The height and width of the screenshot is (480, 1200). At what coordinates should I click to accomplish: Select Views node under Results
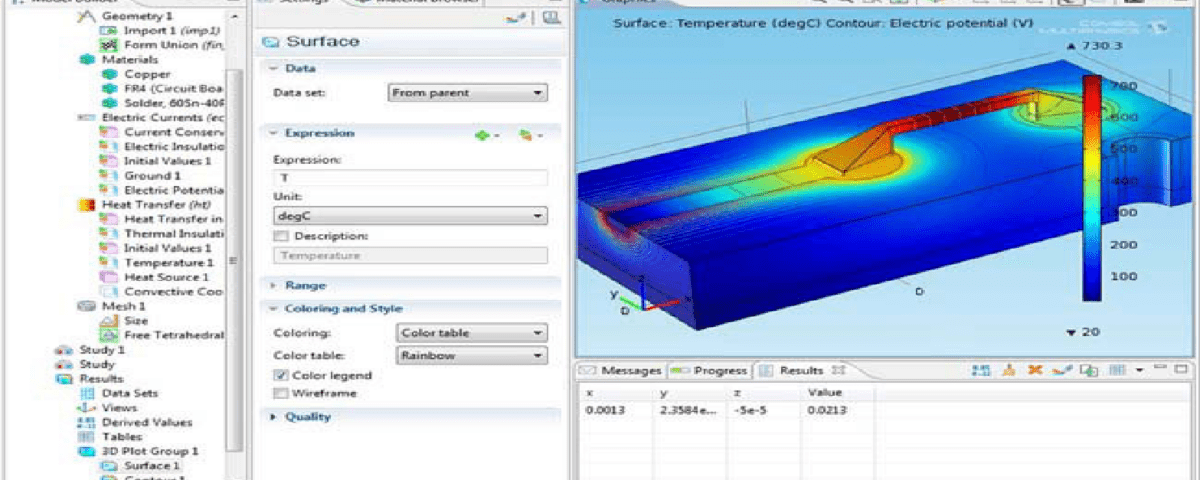click(107, 408)
